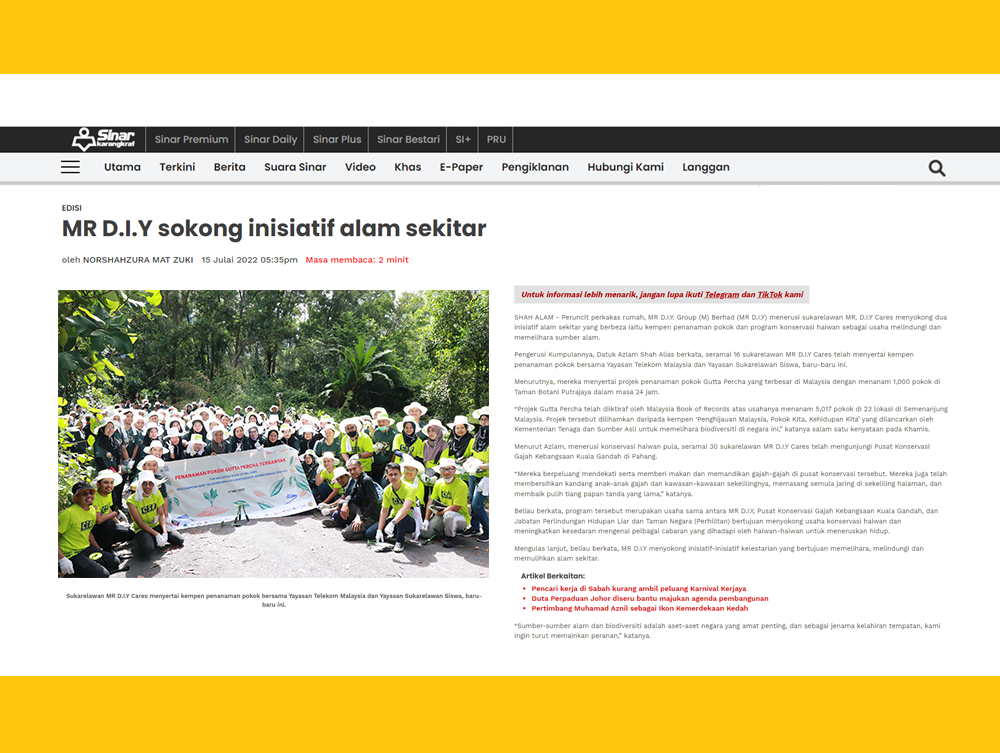
Task: Open article Pertimbang Muhamad Aznil
Action: tap(640, 608)
